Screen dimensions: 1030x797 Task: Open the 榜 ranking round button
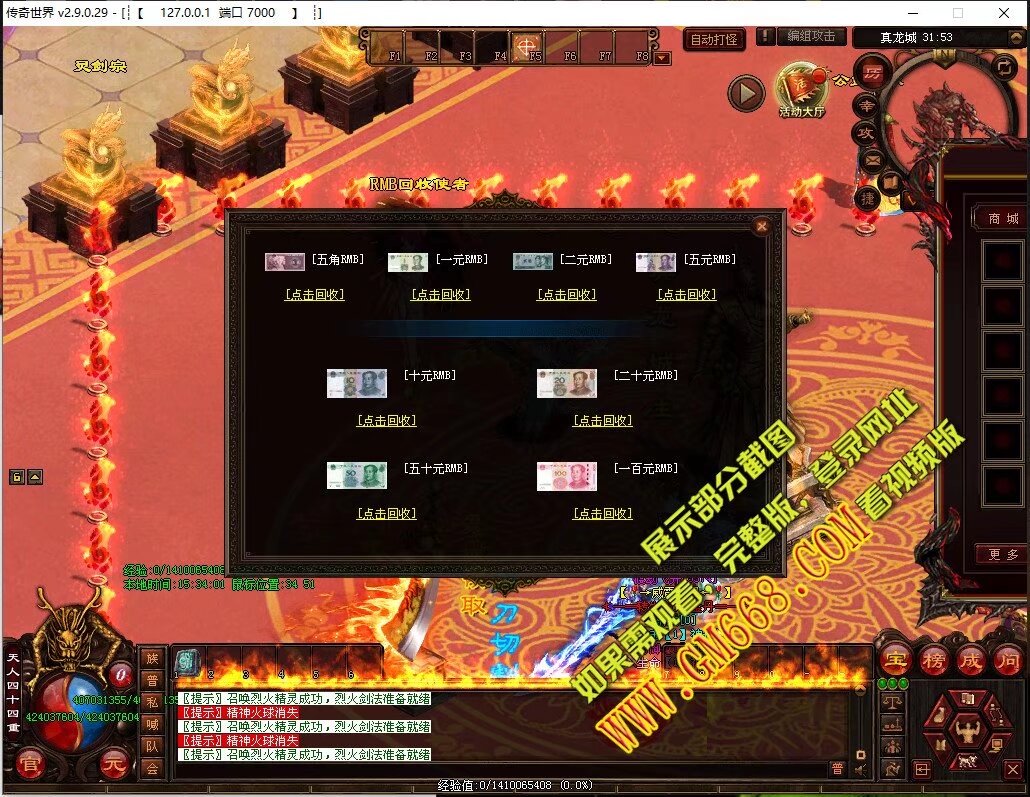[932, 660]
